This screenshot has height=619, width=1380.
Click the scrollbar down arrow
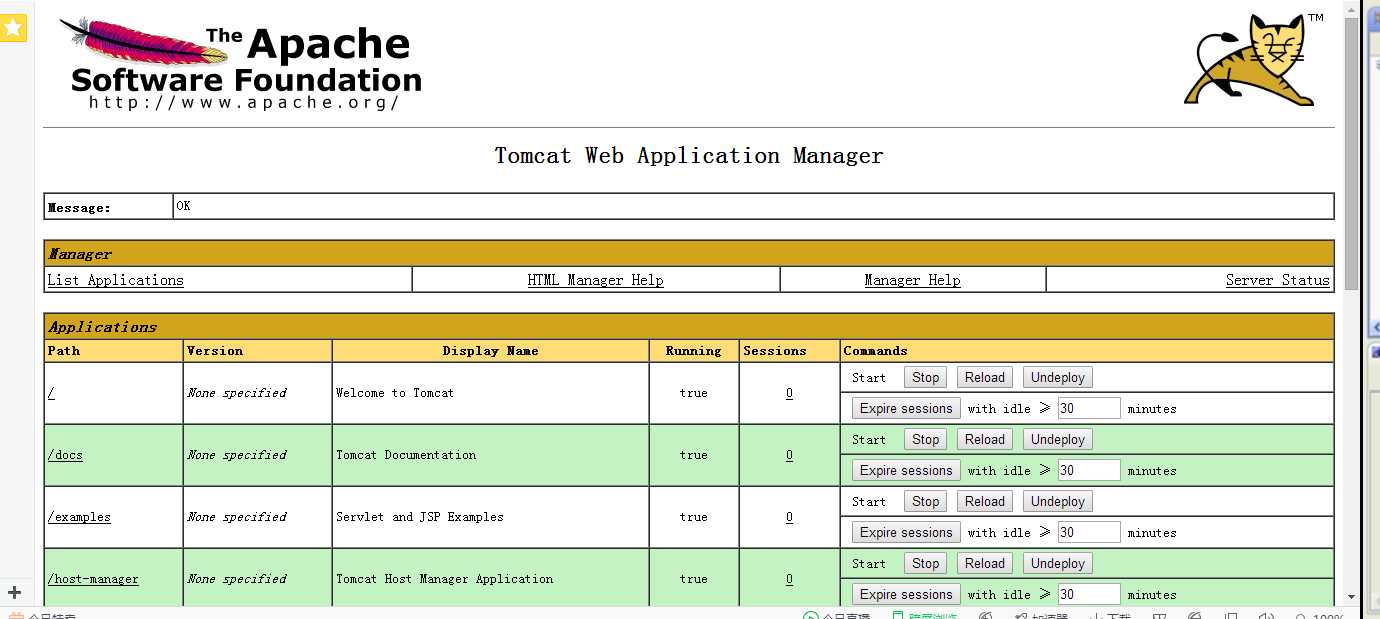(1352, 595)
